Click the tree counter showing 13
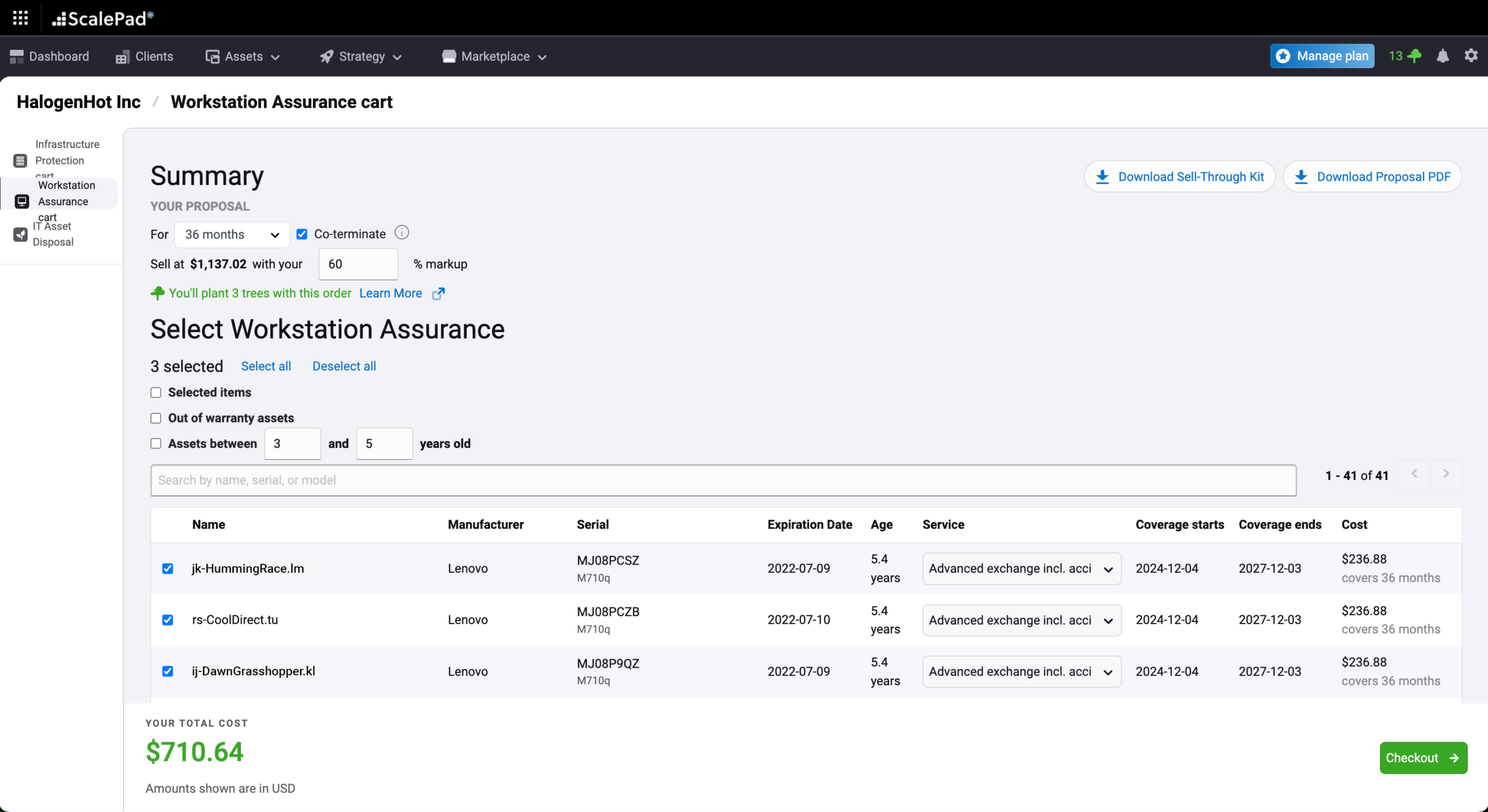Viewport: 1488px width, 812px height. (x=1405, y=56)
